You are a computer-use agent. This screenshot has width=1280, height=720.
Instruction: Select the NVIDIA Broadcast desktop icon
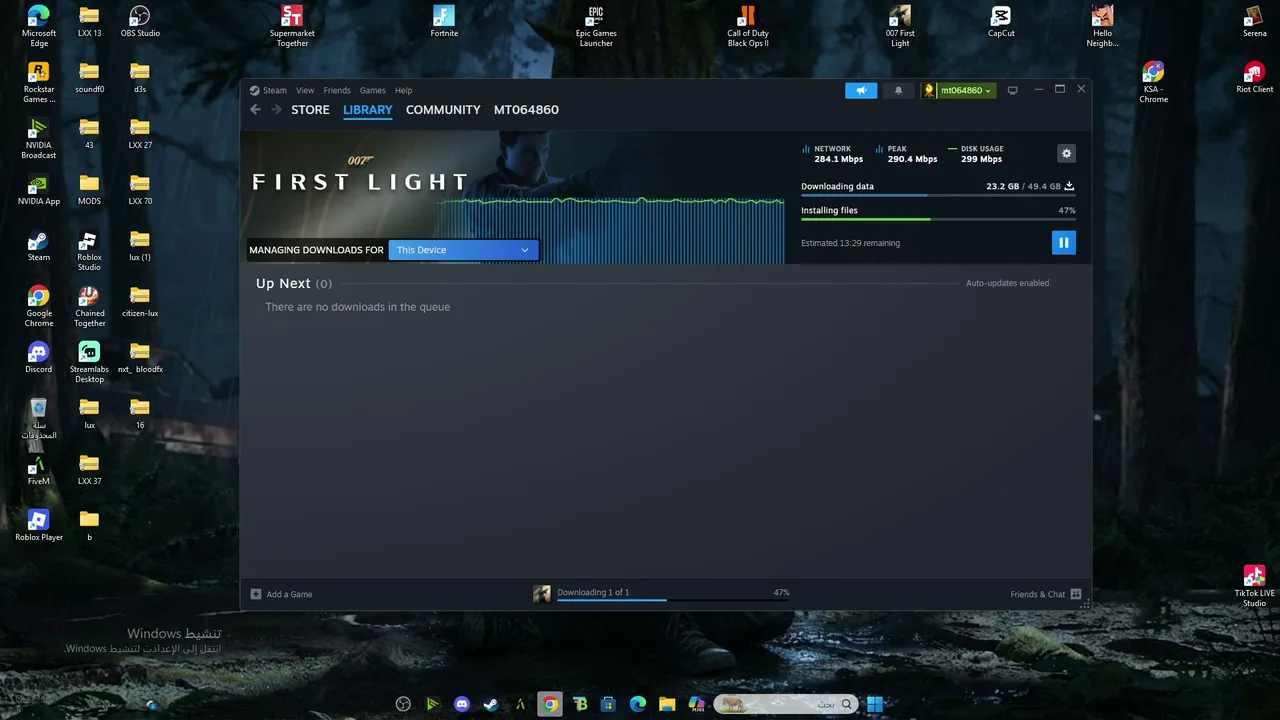38,138
